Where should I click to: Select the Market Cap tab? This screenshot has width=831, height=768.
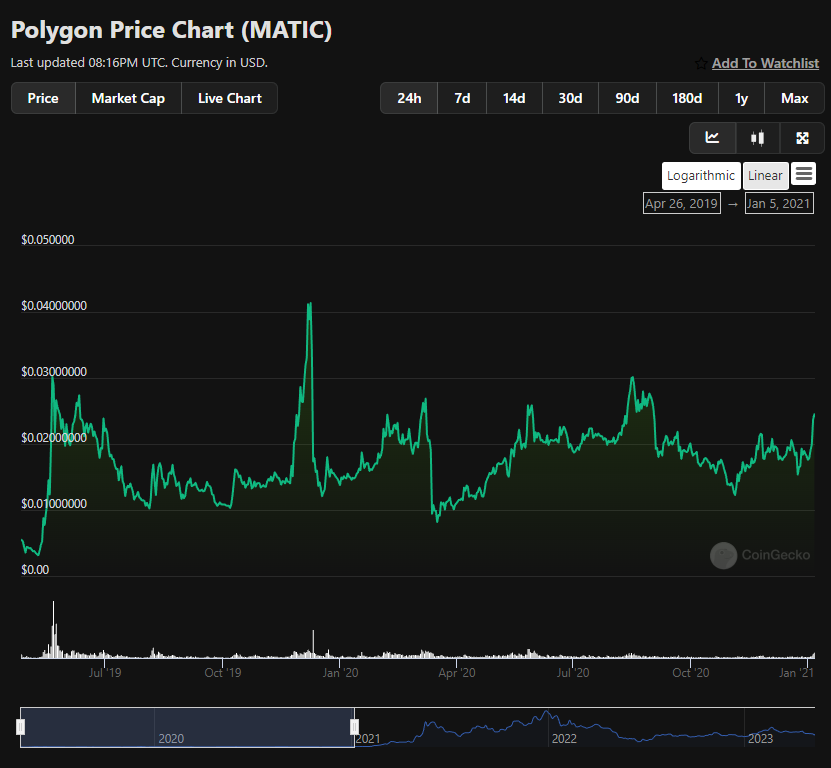click(128, 98)
